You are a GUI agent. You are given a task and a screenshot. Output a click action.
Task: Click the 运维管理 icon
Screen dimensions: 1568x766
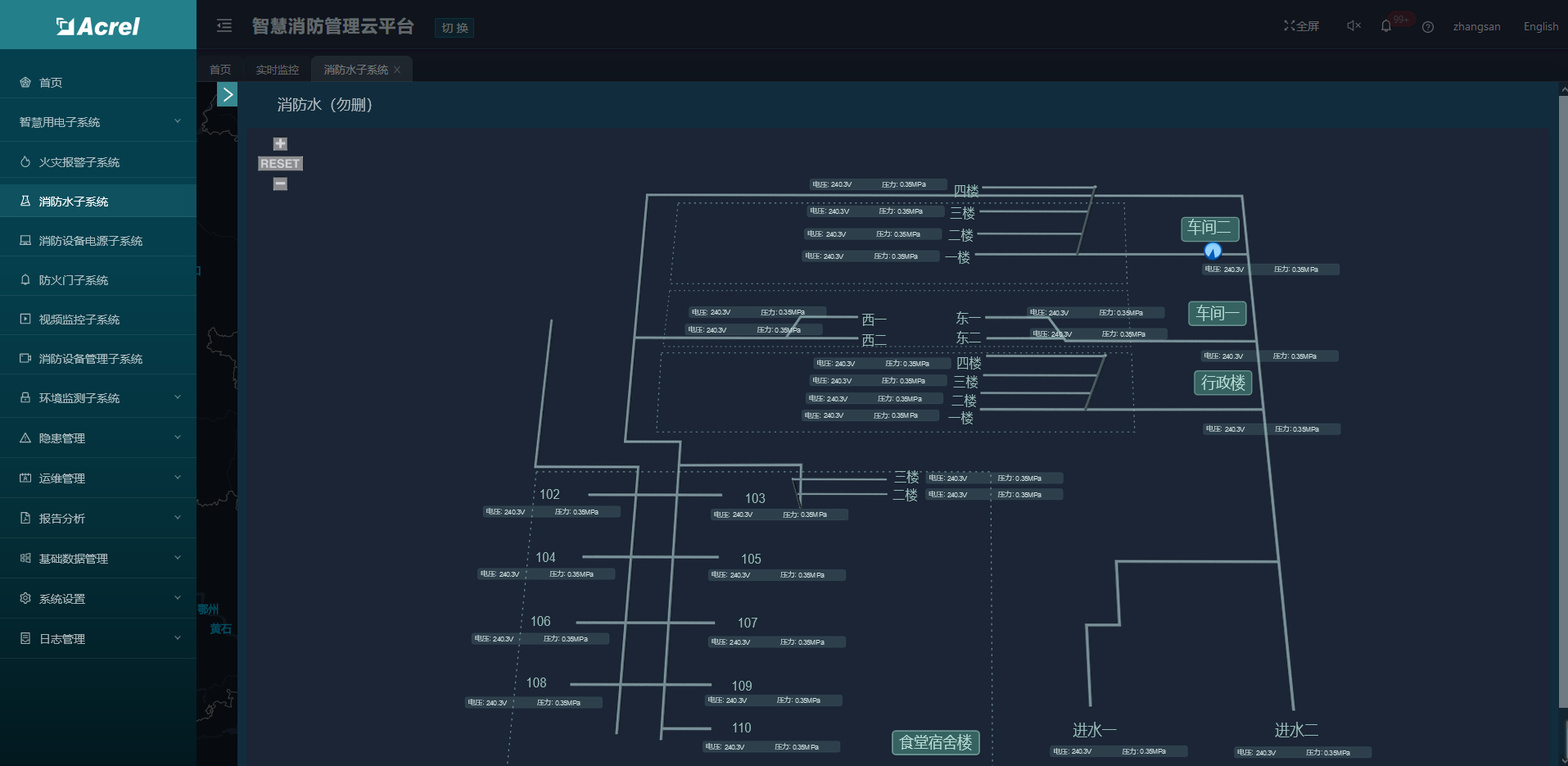[25, 478]
